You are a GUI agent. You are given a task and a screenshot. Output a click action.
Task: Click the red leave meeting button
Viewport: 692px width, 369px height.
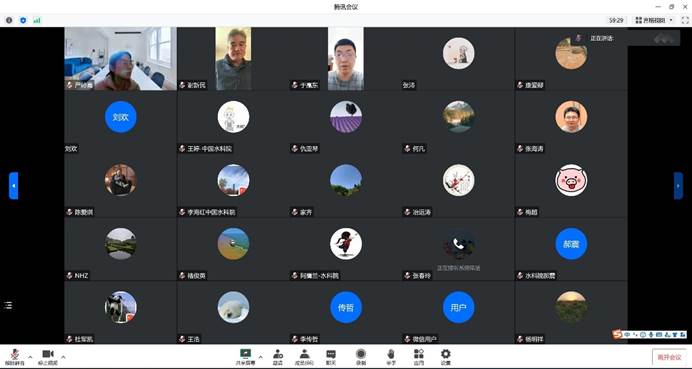(x=669, y=357)
